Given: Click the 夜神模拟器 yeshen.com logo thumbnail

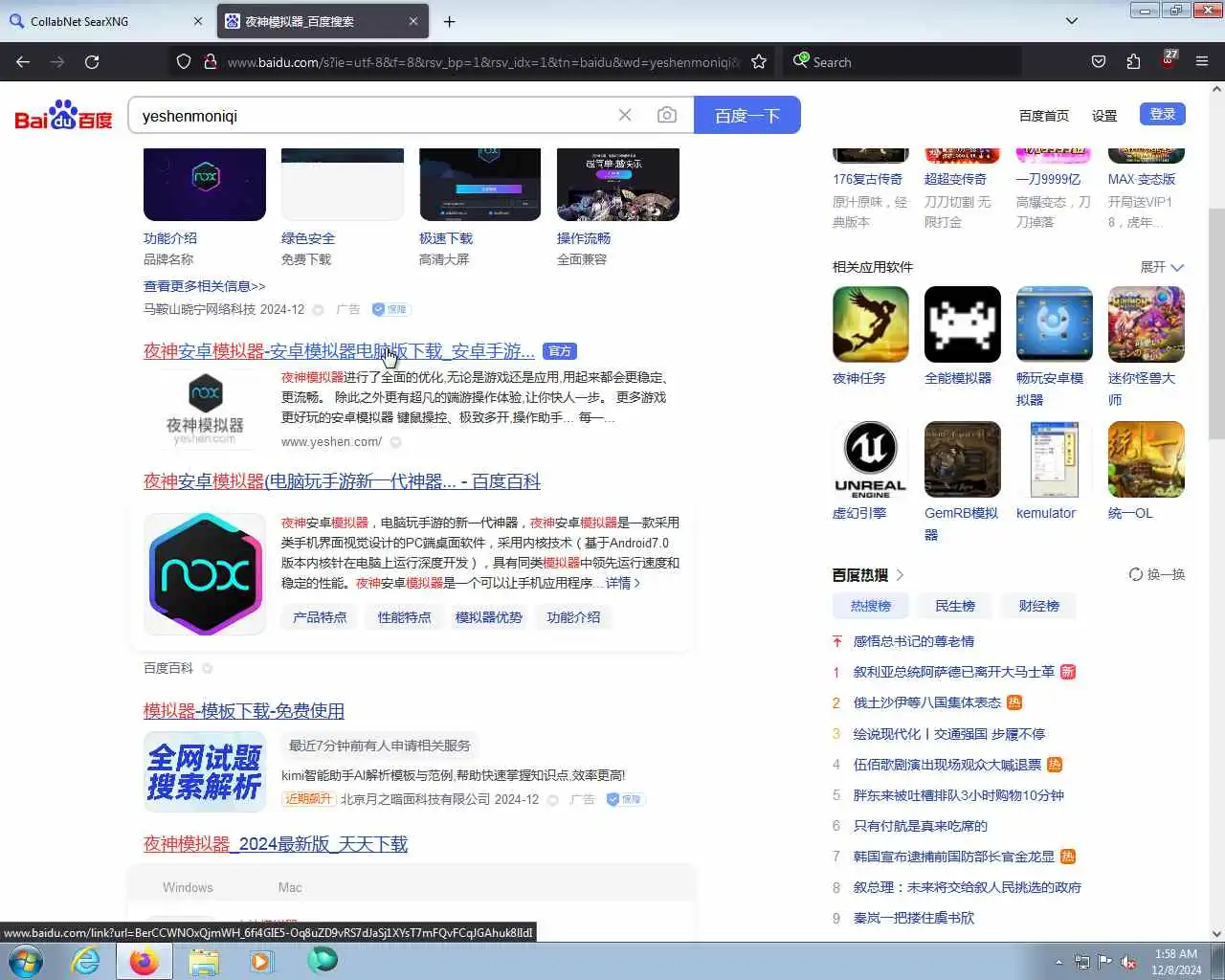Looking at the screenshot, I should click(205, 409).
